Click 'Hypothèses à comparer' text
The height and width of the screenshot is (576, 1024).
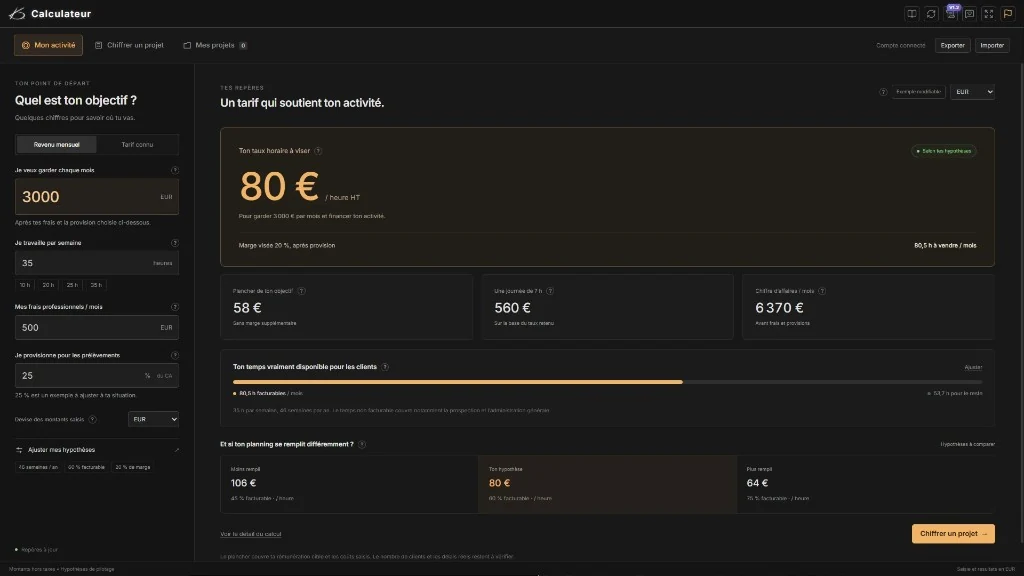coord(967,445)
